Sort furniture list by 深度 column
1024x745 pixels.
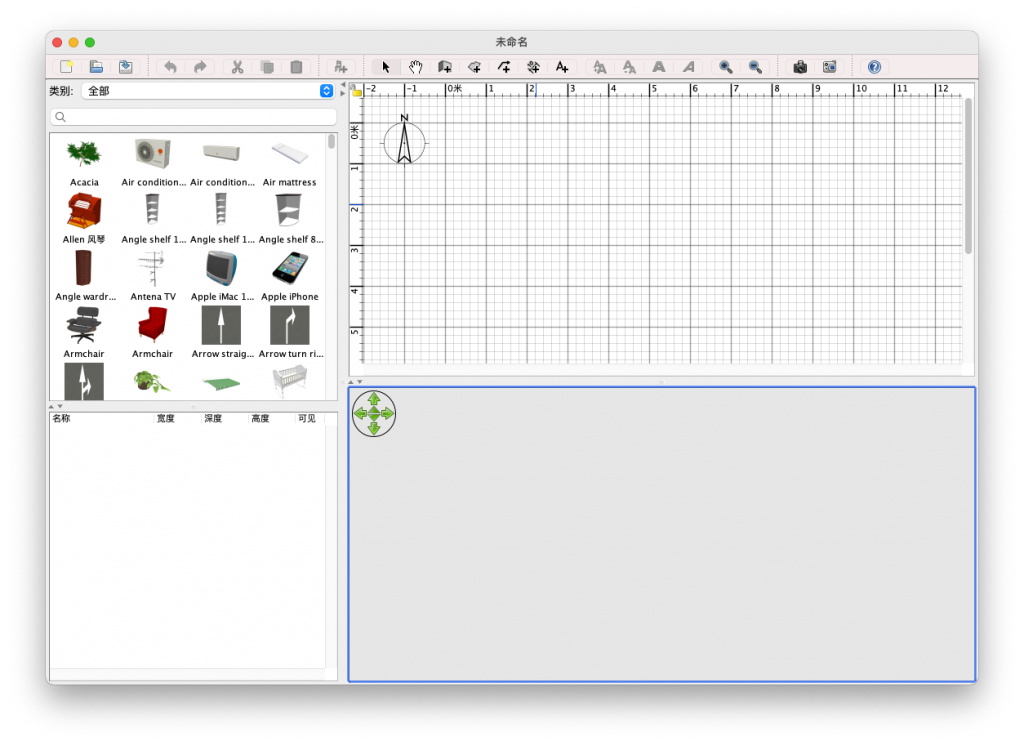223,419
